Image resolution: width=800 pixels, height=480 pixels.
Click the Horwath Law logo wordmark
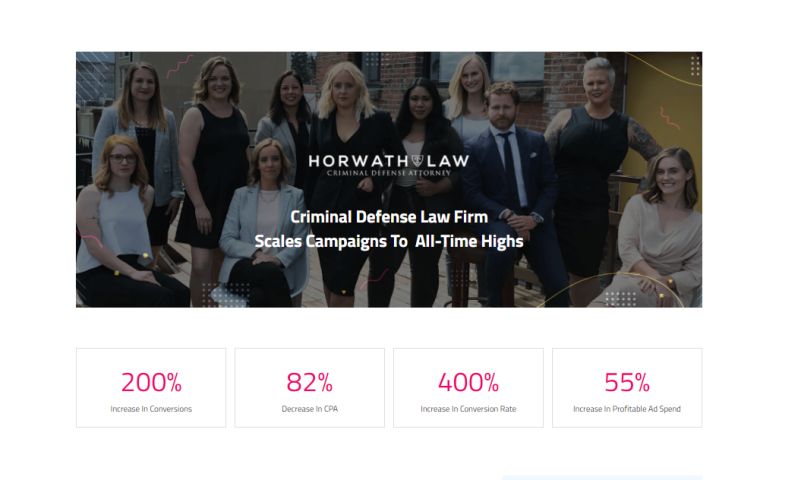[x=388, y=161]
